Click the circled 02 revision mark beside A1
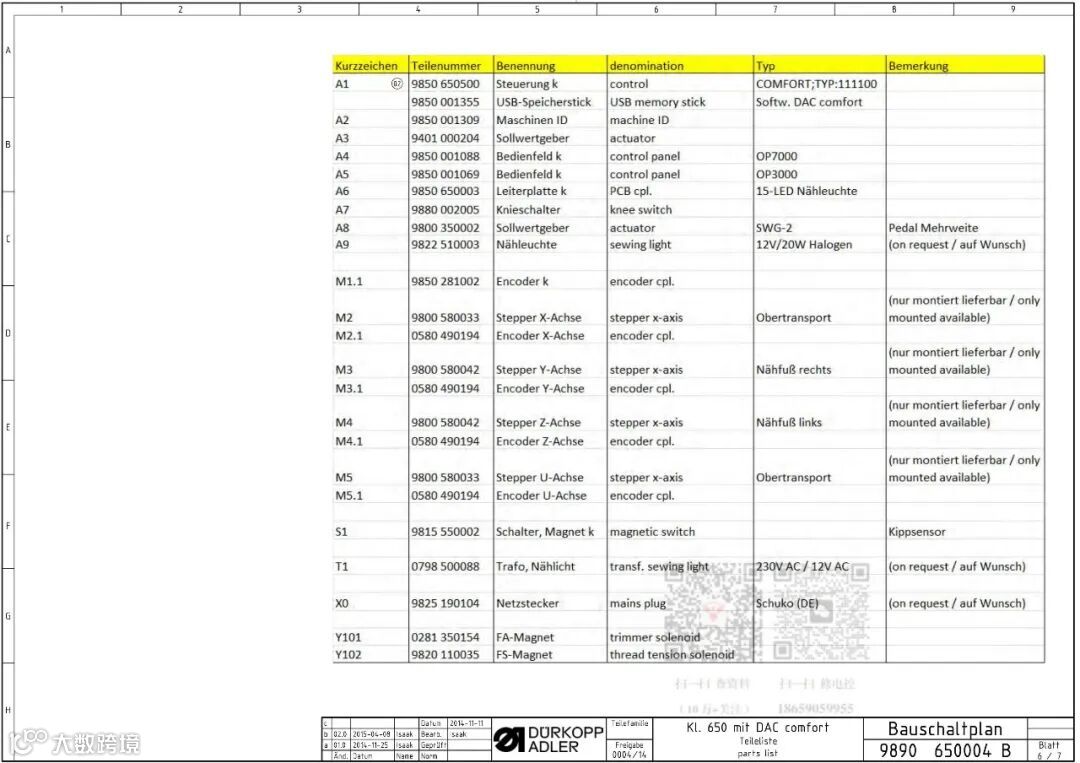1080x763 pixels. click(397, 83)
